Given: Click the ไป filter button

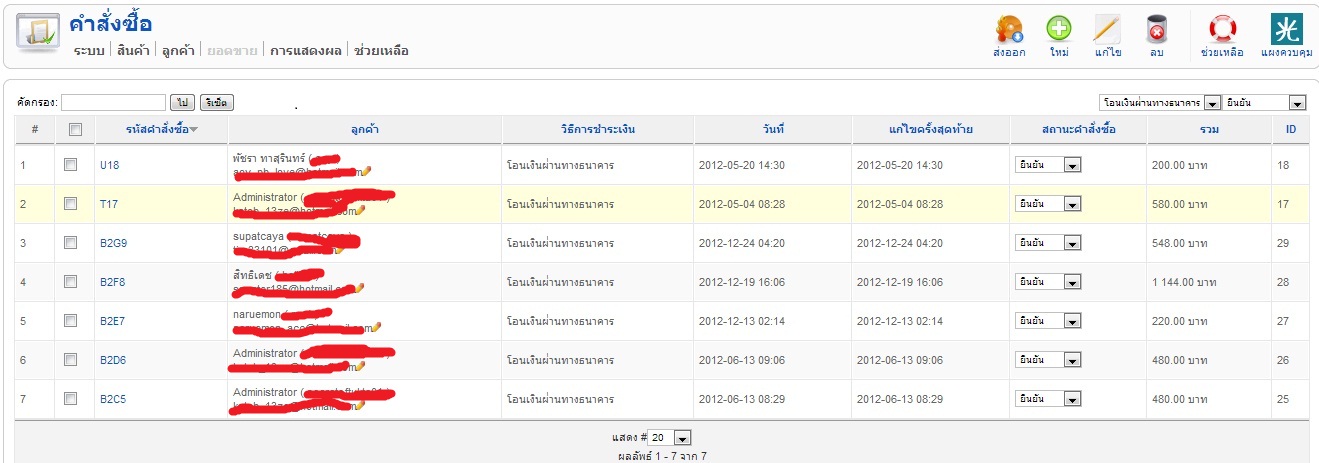Looking at the screenshot, I should (182, 103).
